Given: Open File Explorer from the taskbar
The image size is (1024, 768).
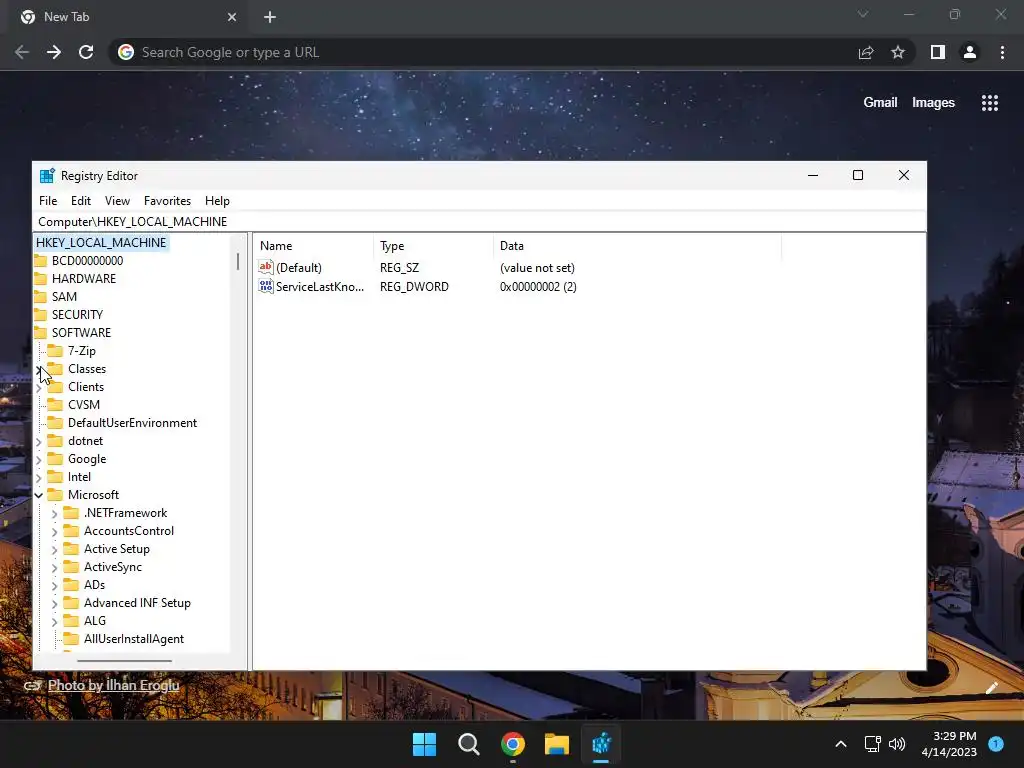Looking at the screenshot, I should click(x=557, y=744).
